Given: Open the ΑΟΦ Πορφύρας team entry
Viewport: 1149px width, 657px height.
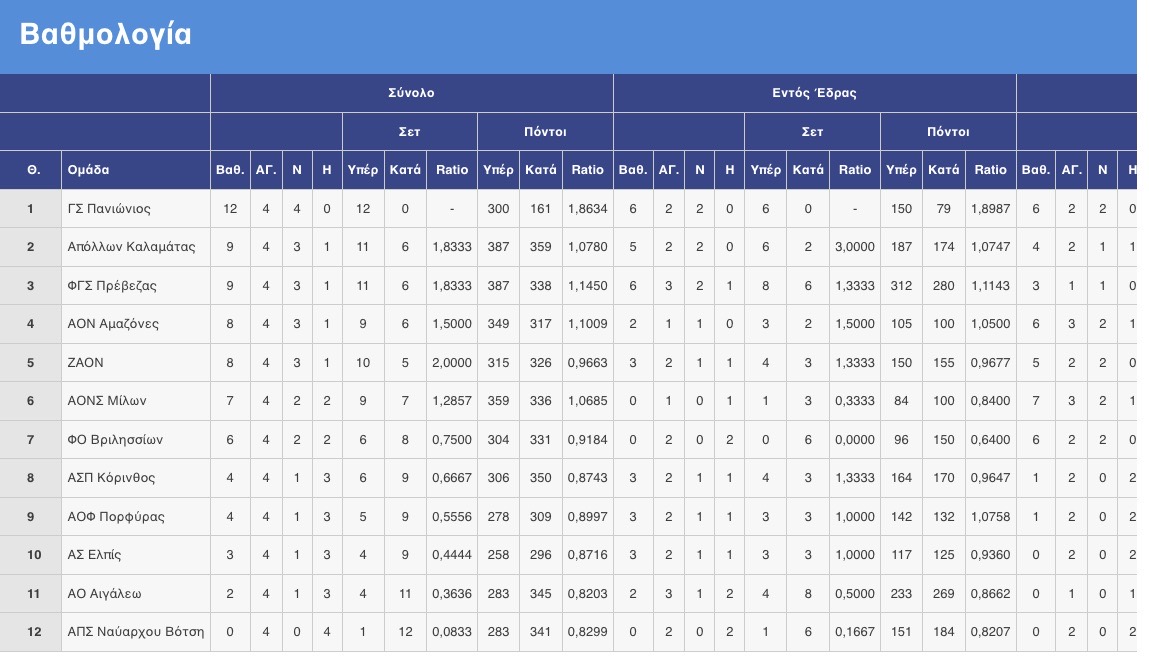Looking at the screenshot, I should pyautogui.click(x=116, y=517).
